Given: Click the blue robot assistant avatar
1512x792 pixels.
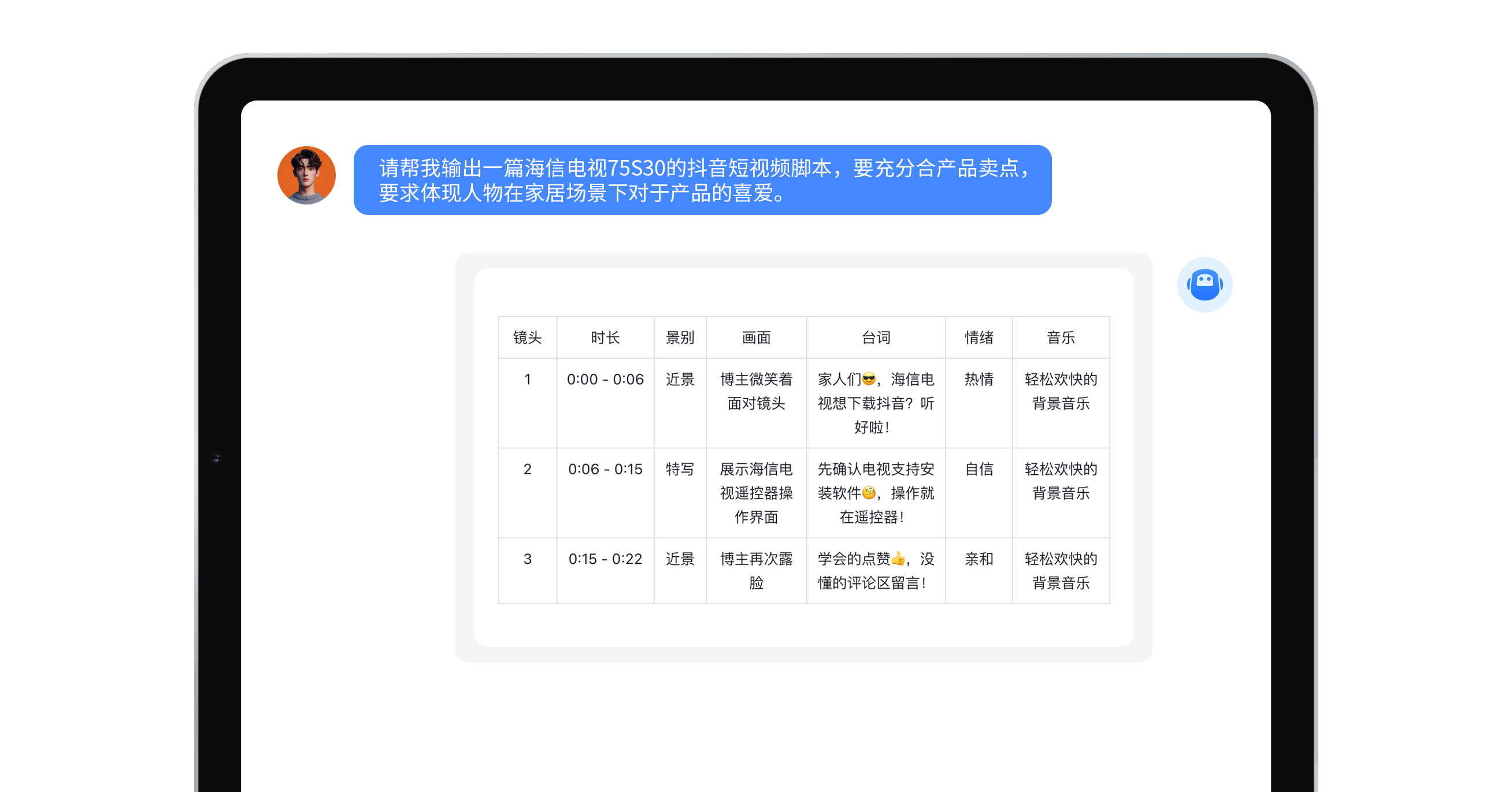Looking at the screenshot, I should point(1205,285).
